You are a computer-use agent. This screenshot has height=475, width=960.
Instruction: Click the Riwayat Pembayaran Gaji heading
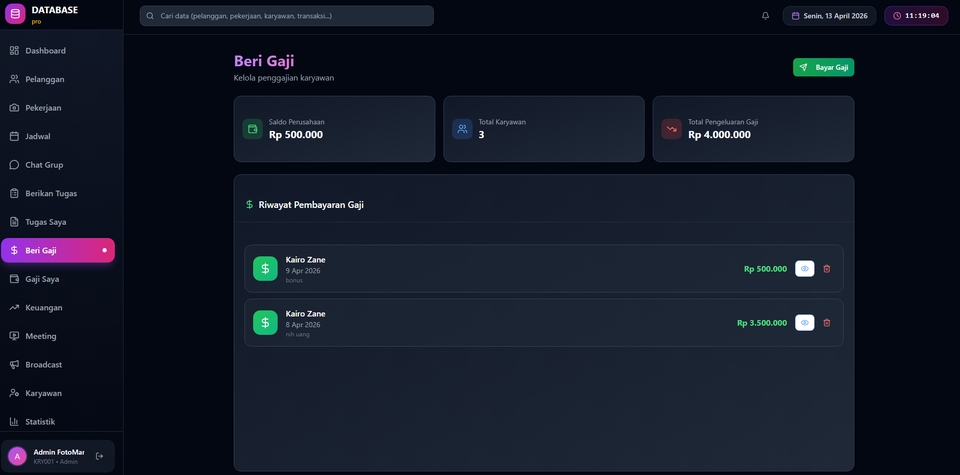311,204
